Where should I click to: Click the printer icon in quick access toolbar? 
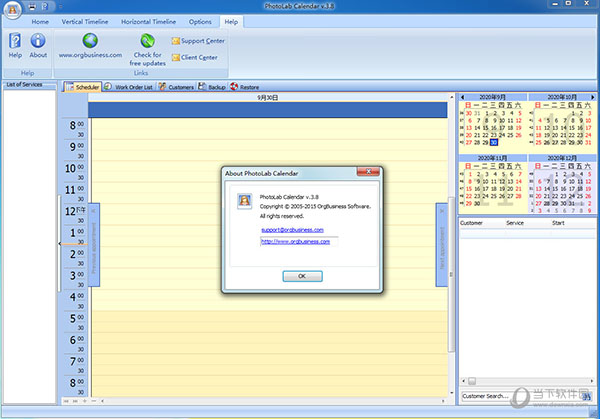[x=32, y=6]
